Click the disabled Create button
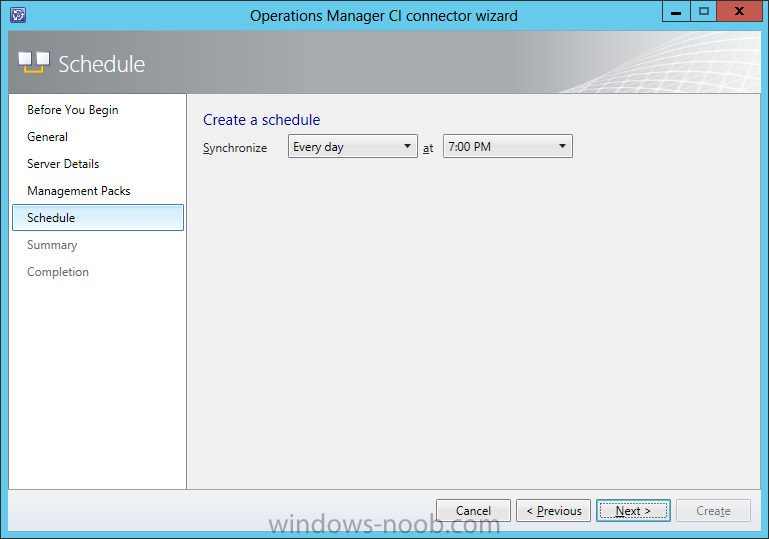The width and height of the screenshot is (769, 539). [713, 511]
